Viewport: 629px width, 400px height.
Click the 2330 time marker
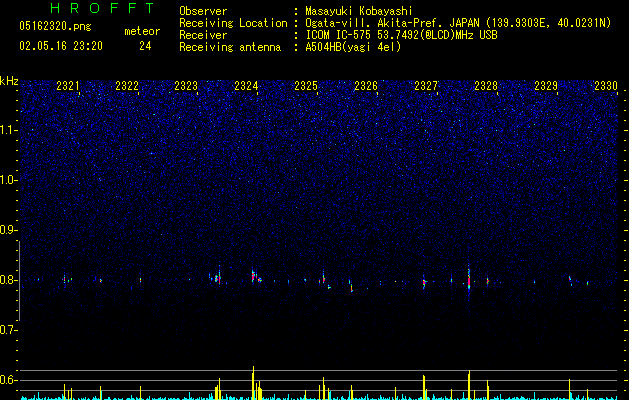point(606,86)
